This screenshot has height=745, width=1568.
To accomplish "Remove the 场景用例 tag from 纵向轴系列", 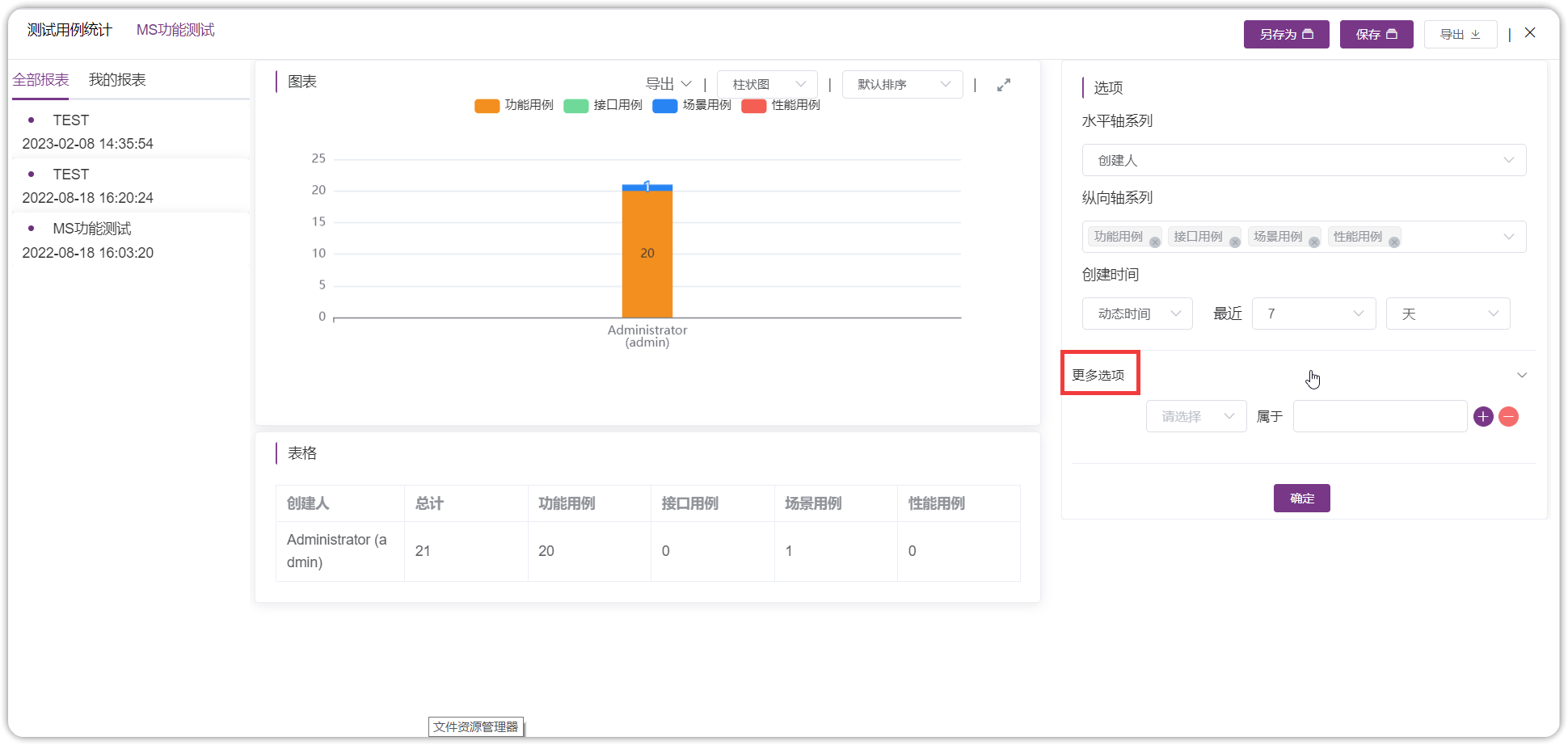I will tap(1314, 242).
